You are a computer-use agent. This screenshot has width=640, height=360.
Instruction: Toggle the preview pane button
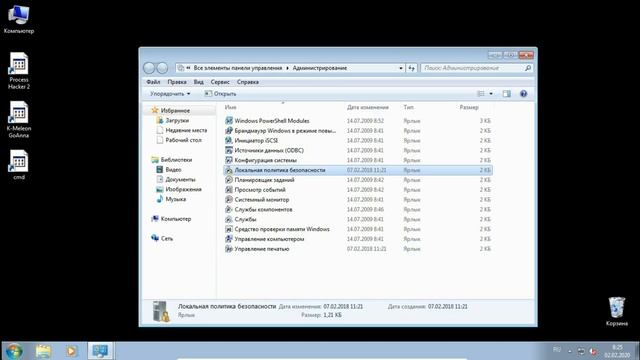507,94
